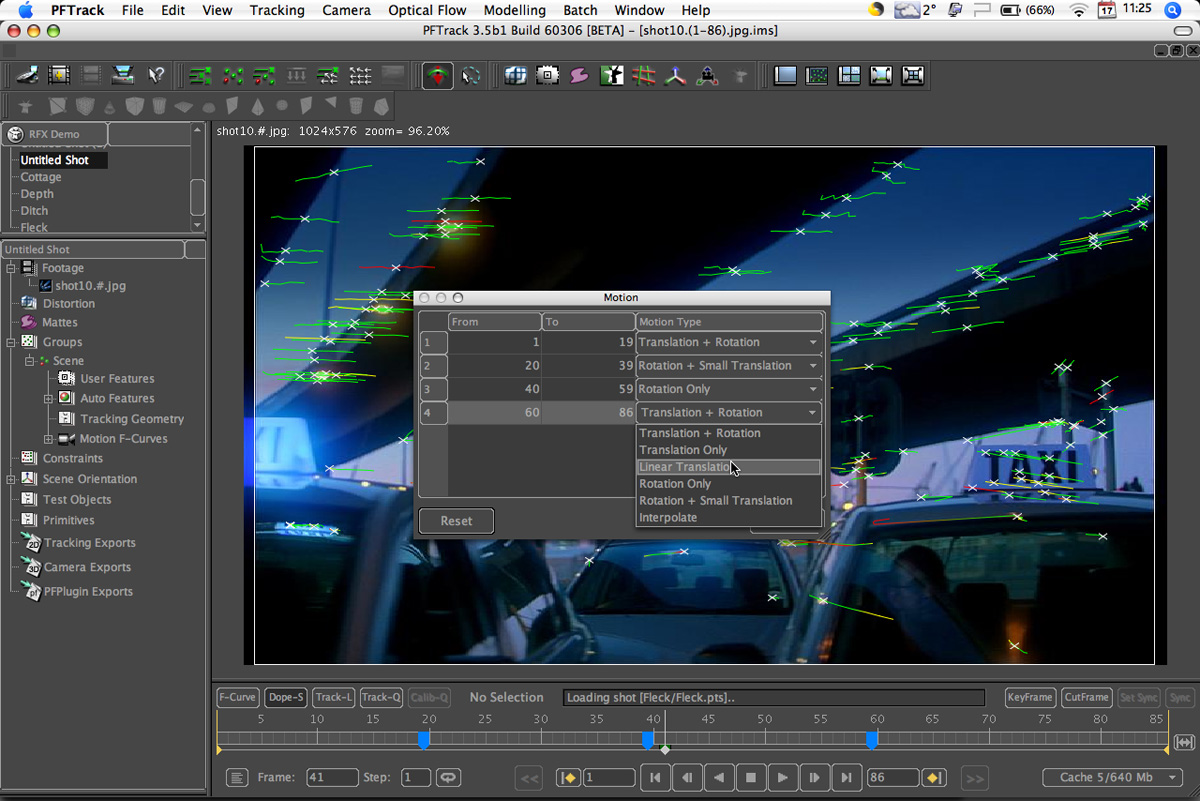Viewport: 1200px width, 801px height.
Task: Click the project list scrollbar thumb
Action: (x=197, y=196)
